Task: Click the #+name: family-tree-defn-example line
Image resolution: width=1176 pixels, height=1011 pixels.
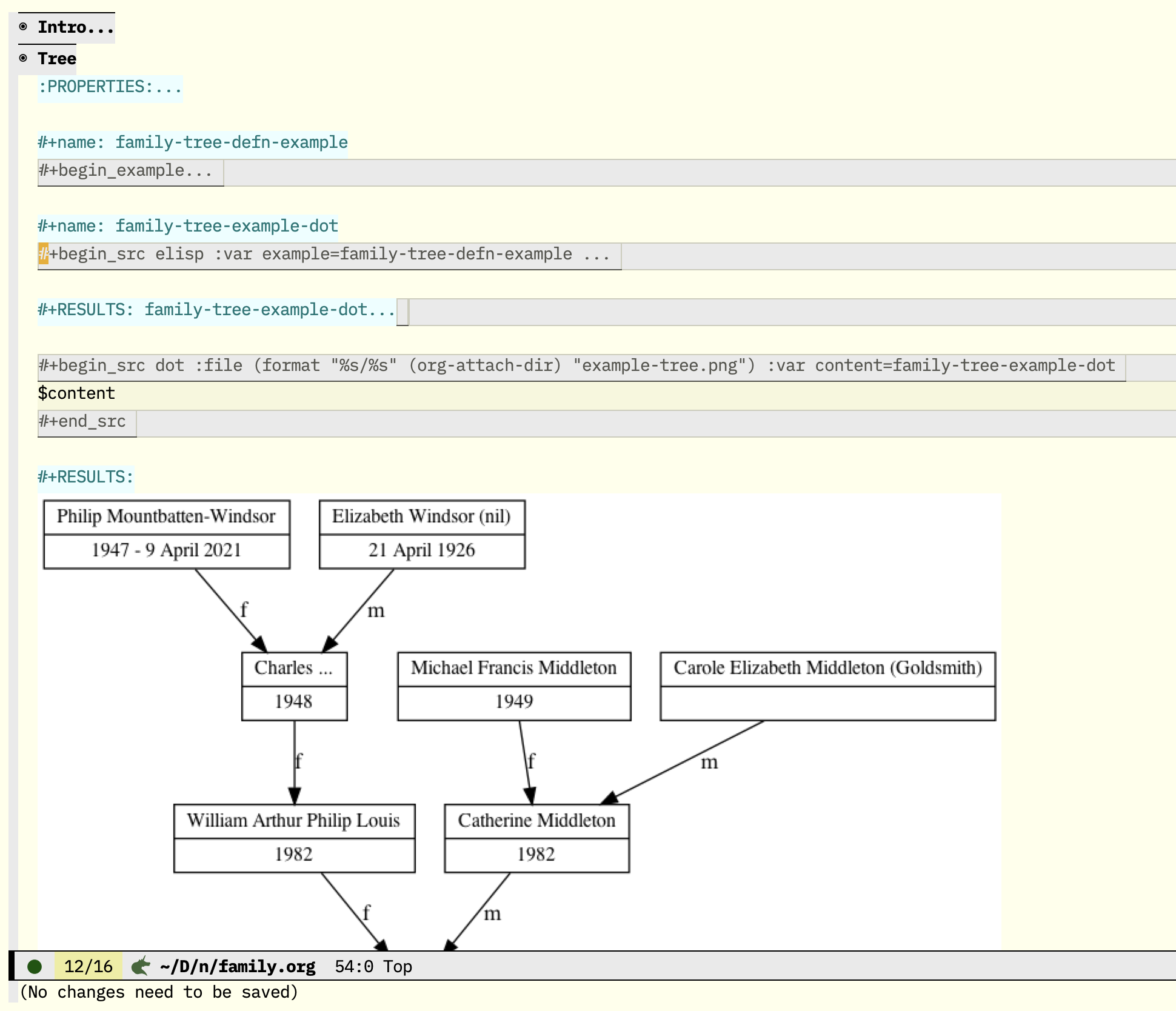Action: pyautogui.click(x=193, y=142)
